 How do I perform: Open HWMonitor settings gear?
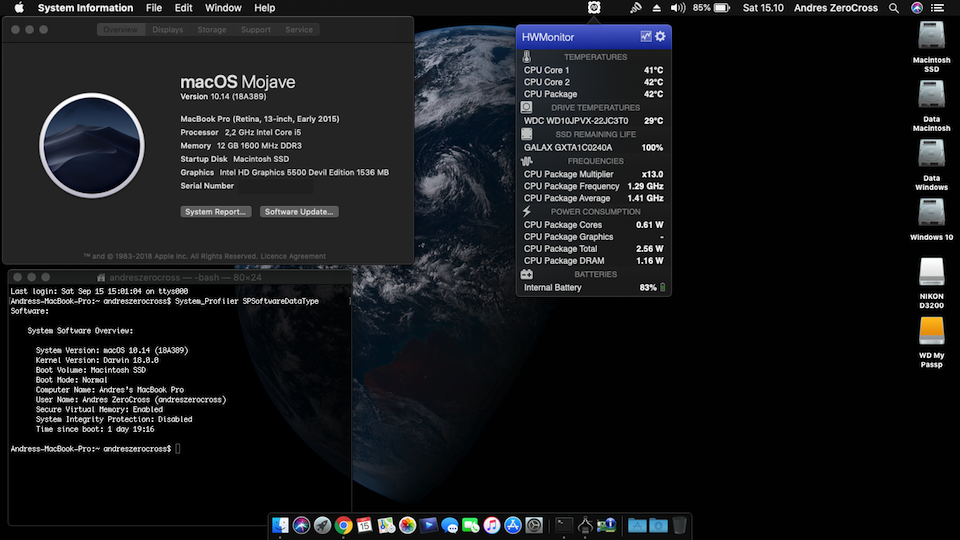(x=660, y=37)
